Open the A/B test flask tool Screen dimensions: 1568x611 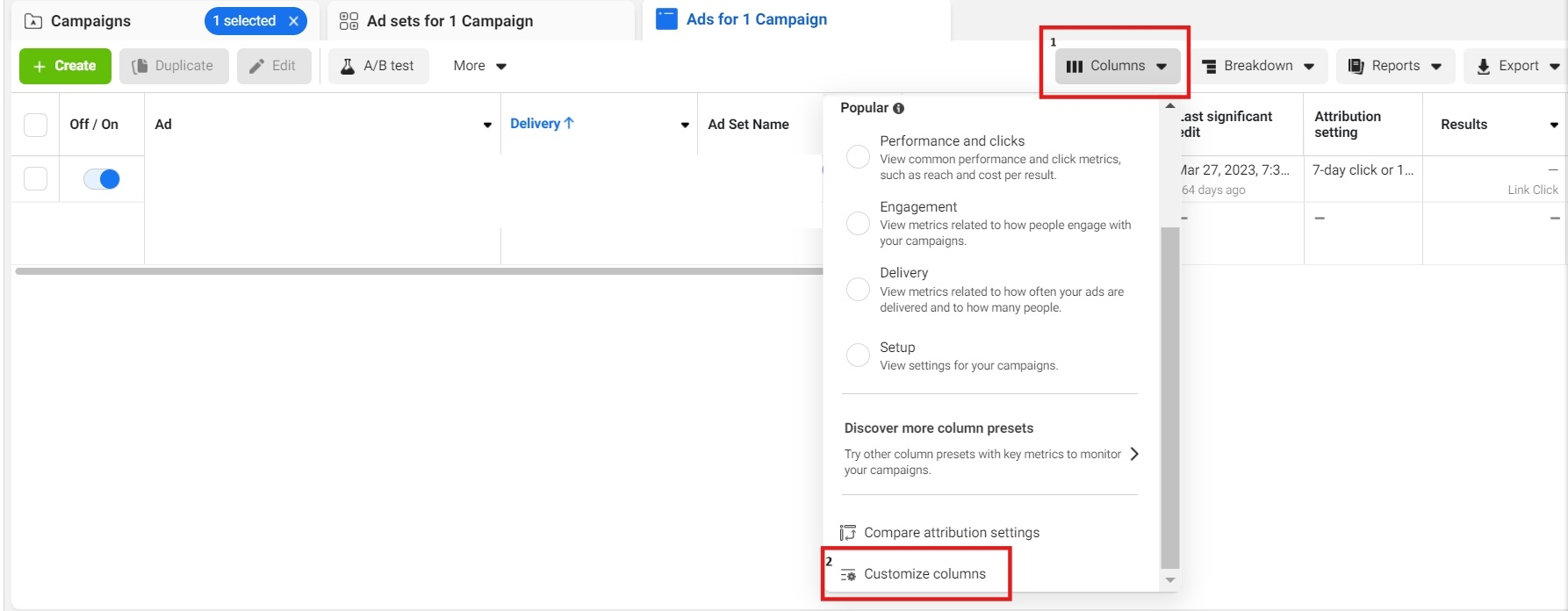point(378,66)
